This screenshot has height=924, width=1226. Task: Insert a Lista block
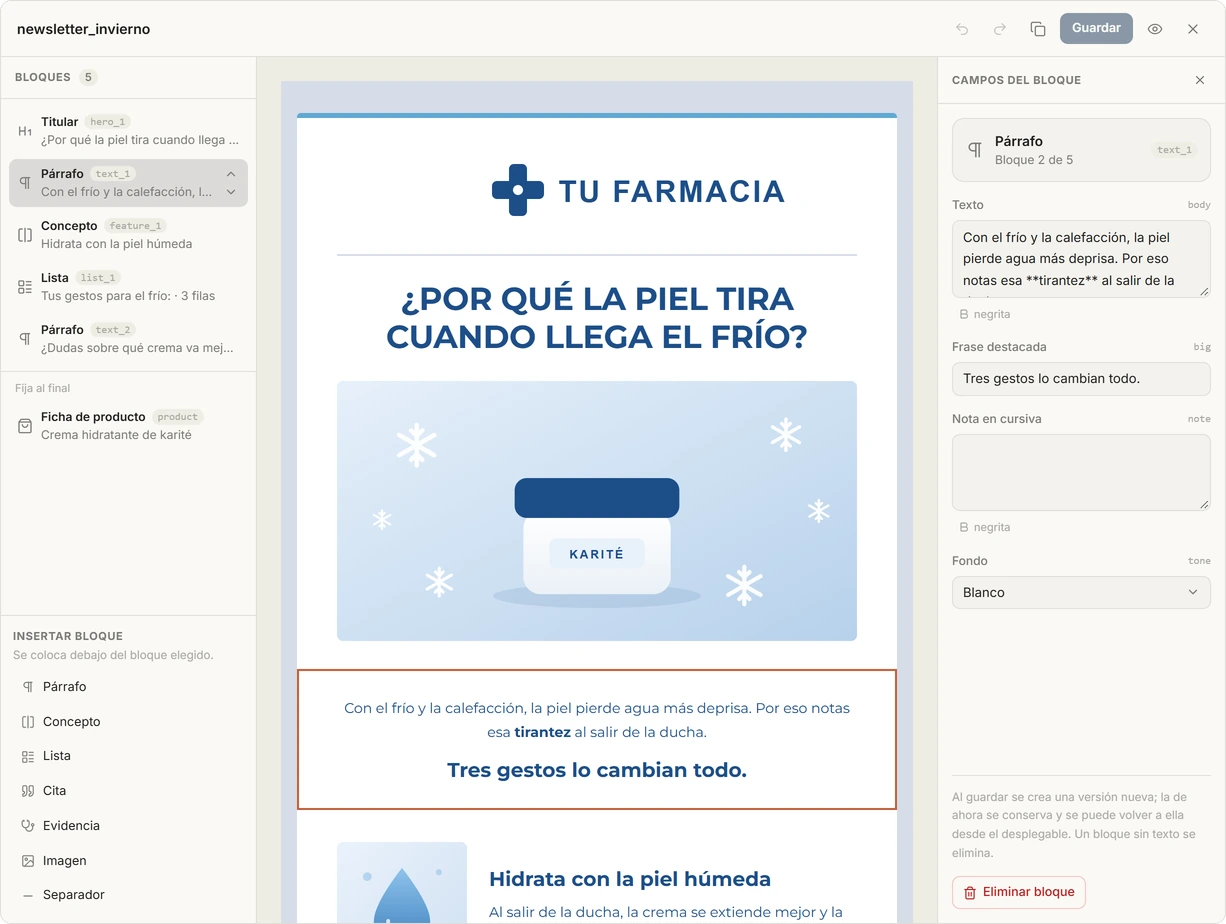128,756
